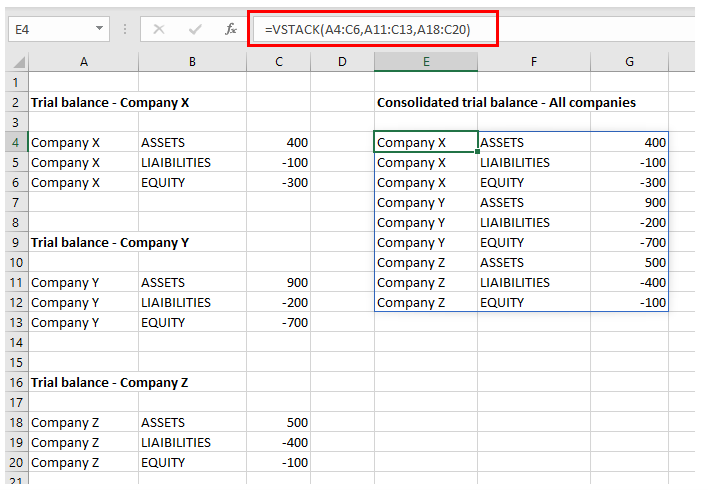Select column C header

(x=279, y=62)
